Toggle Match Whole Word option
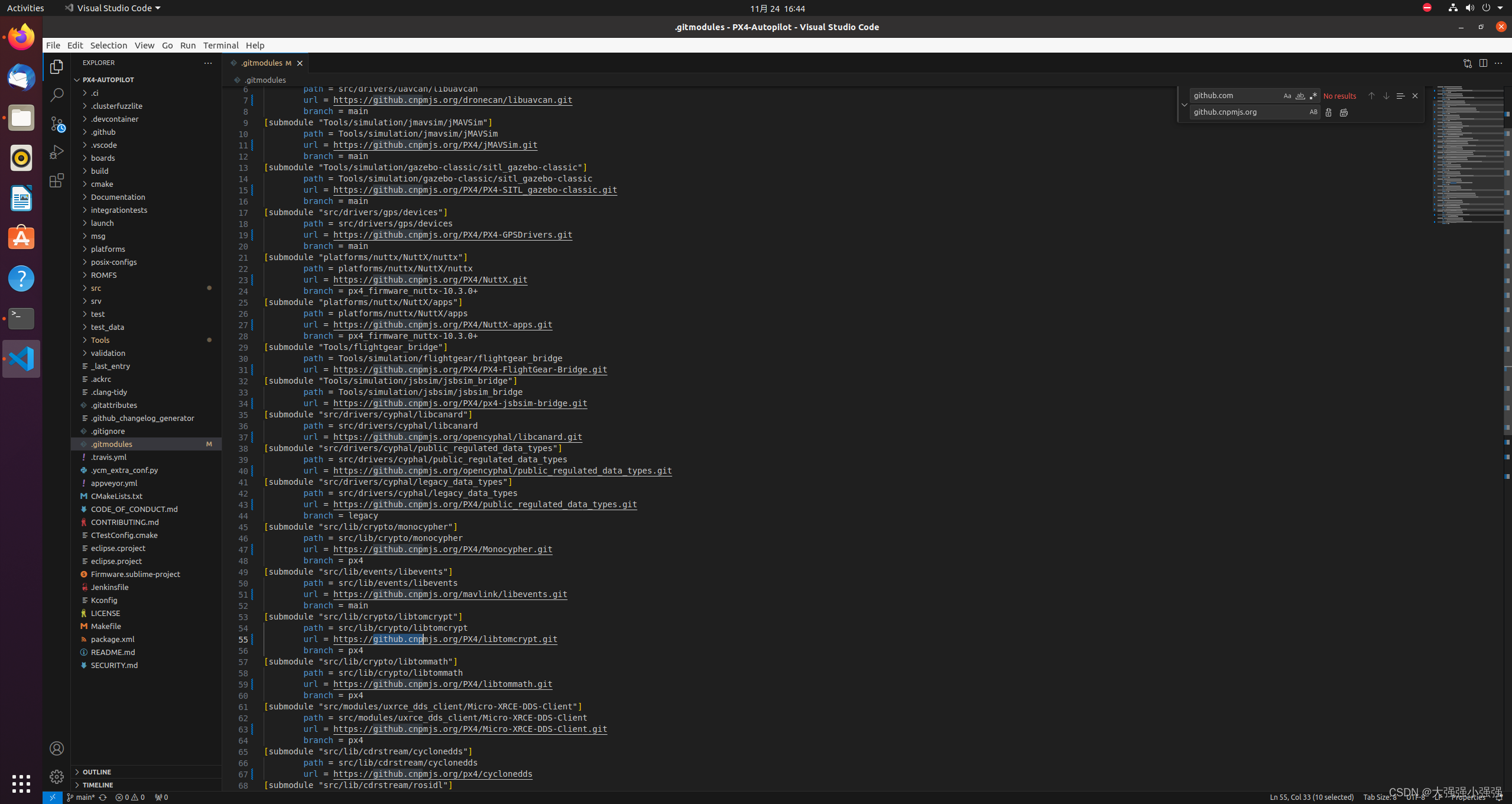 click(1300, 96)
